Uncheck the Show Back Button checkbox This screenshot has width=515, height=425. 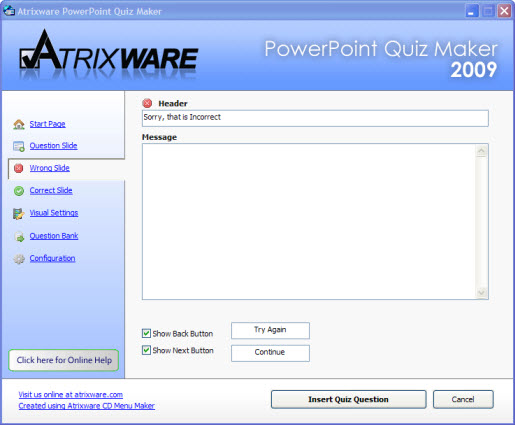[146, 333]
